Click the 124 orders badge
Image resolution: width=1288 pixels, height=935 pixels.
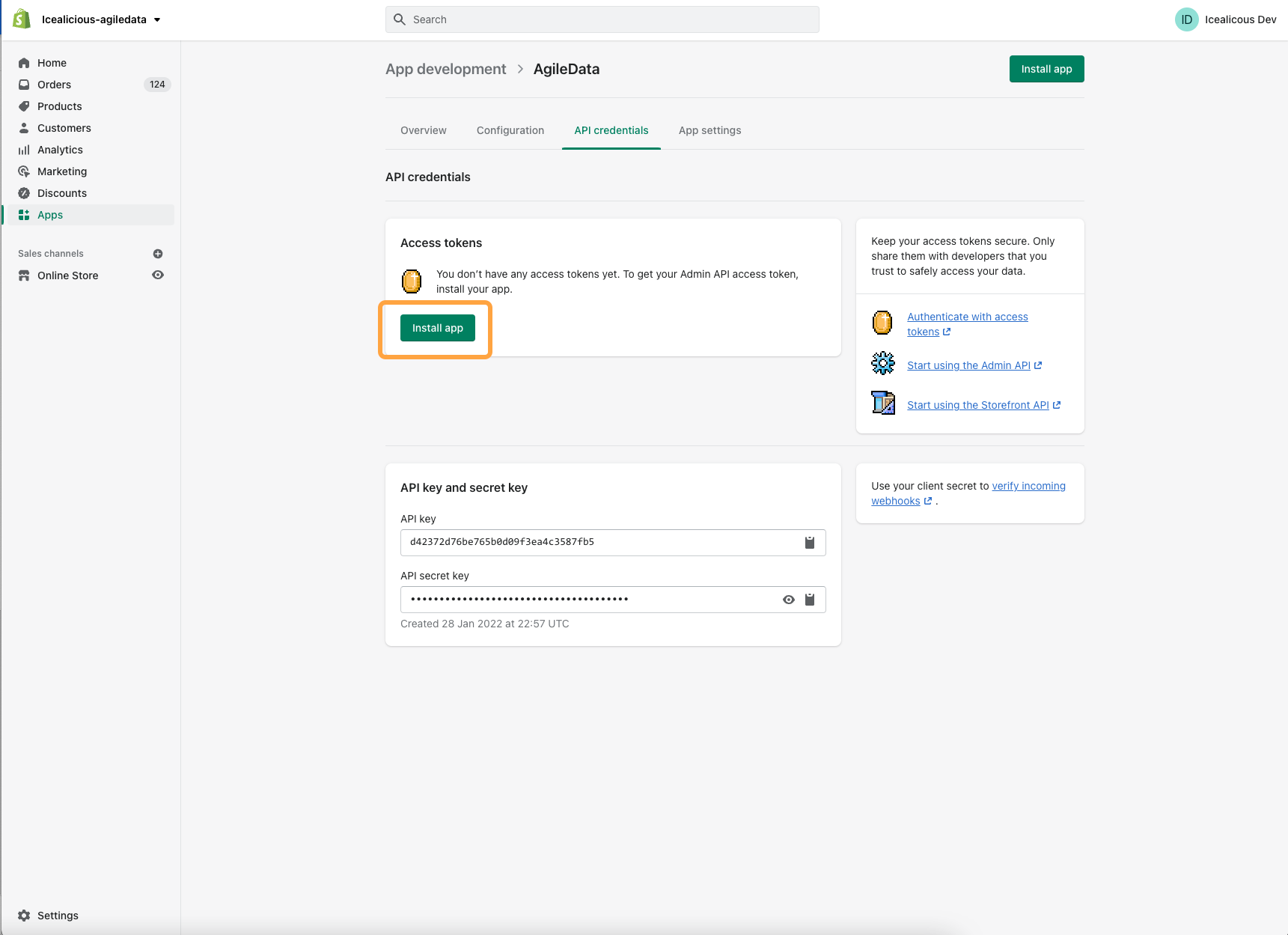157,85
